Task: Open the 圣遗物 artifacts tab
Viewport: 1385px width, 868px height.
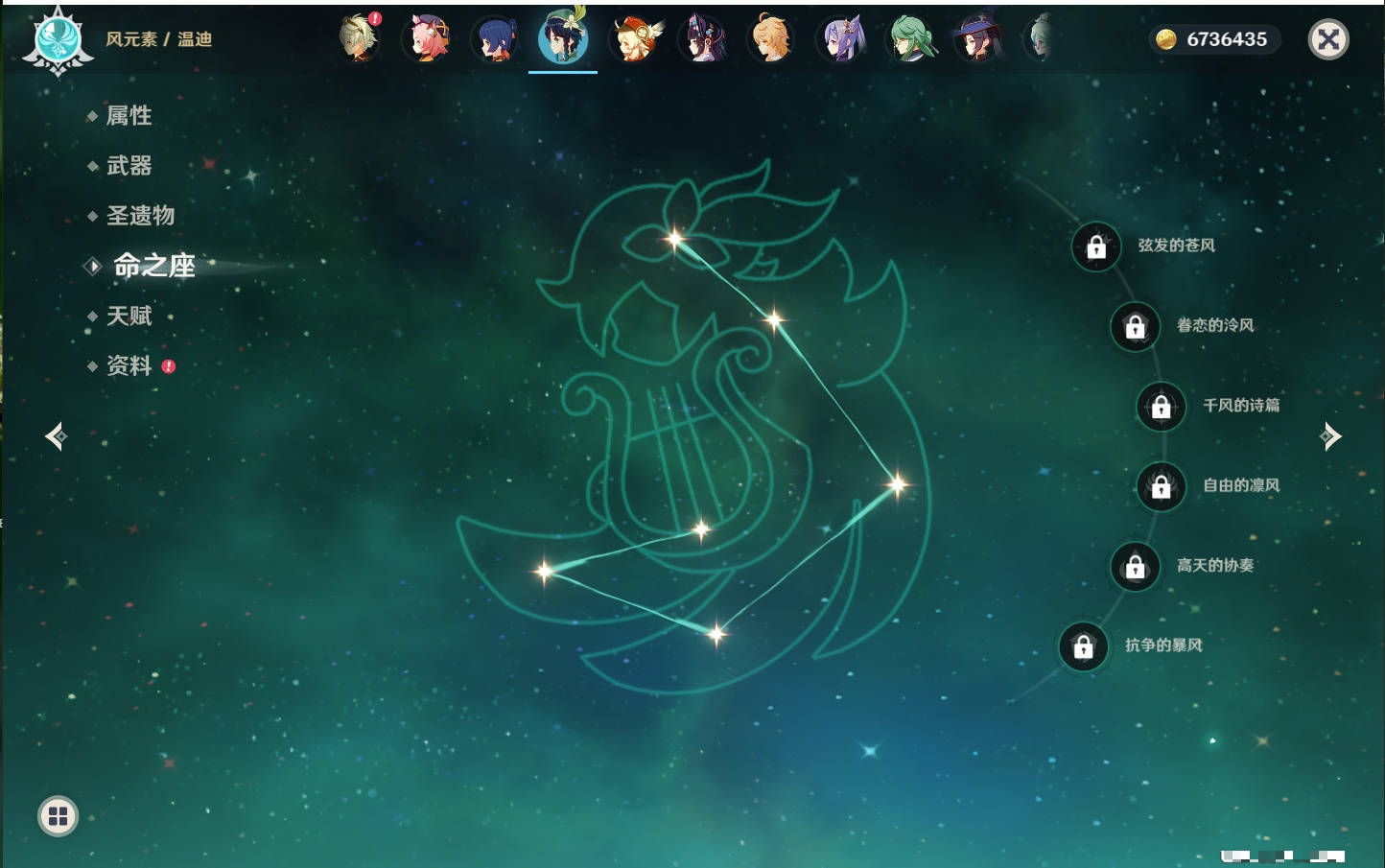Action: click(x=140, y=216)
